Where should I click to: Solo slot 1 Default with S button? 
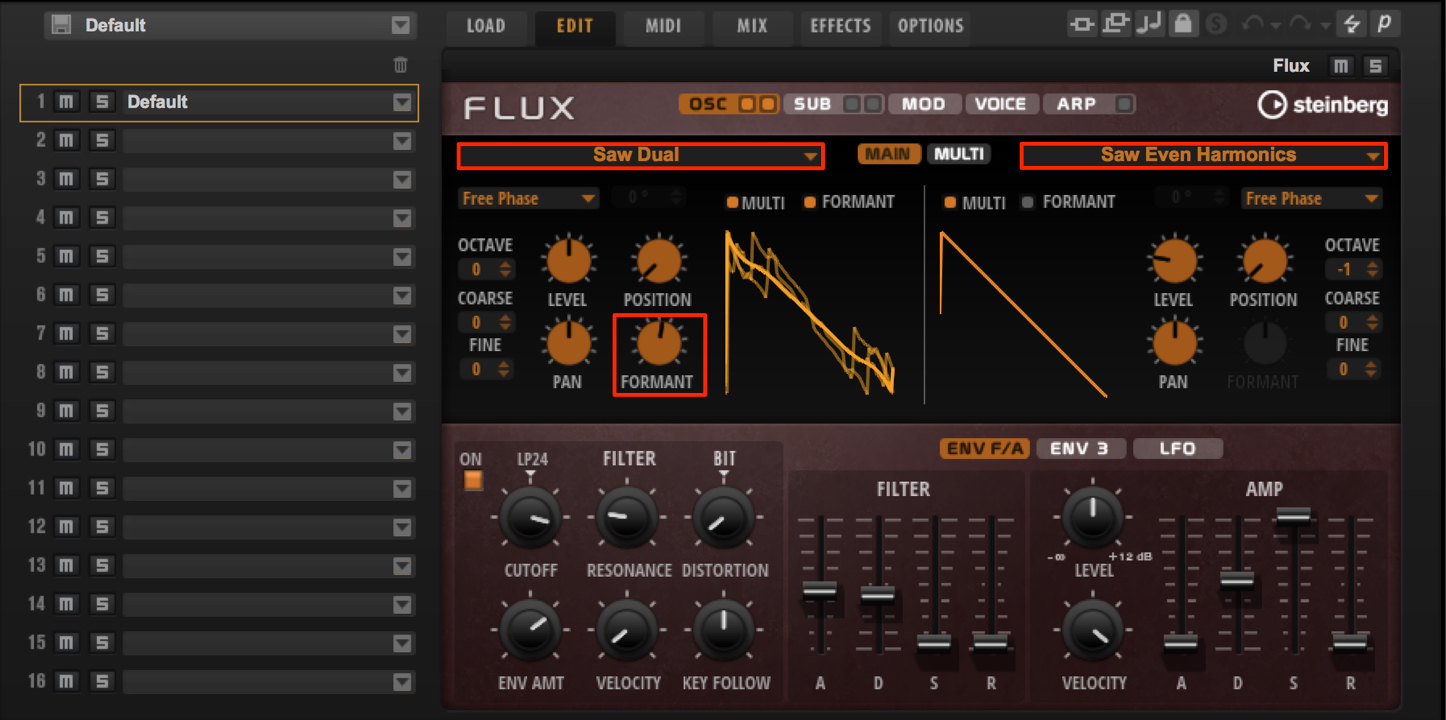(101, 102)
